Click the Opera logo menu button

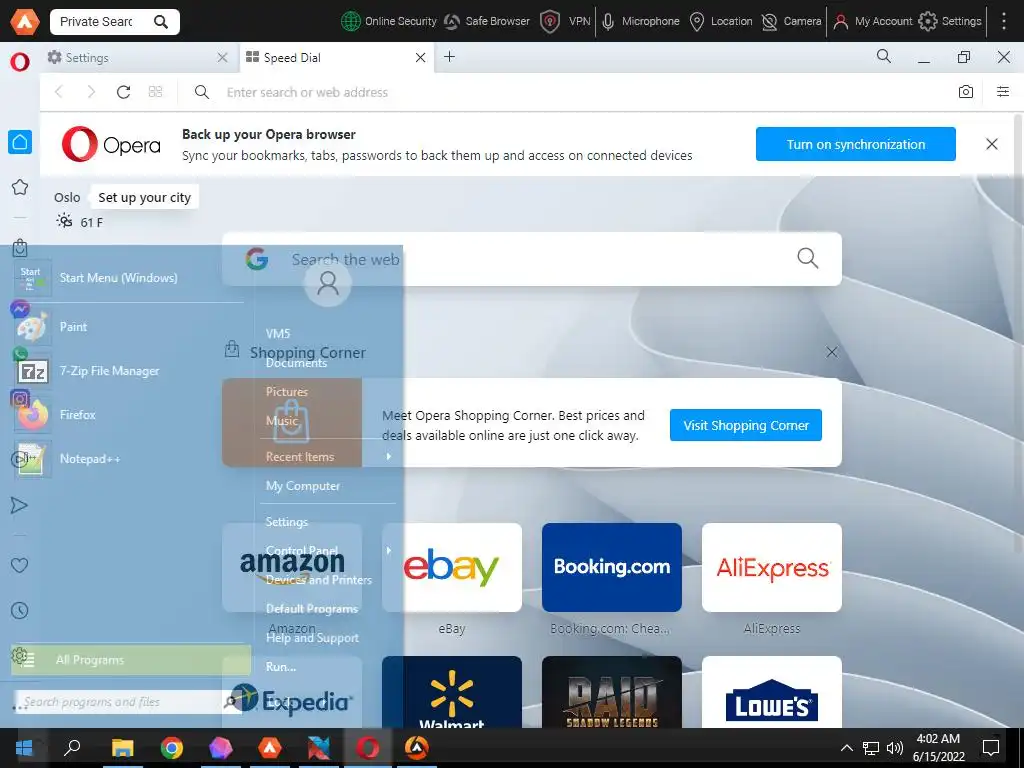tap(20, 62)
